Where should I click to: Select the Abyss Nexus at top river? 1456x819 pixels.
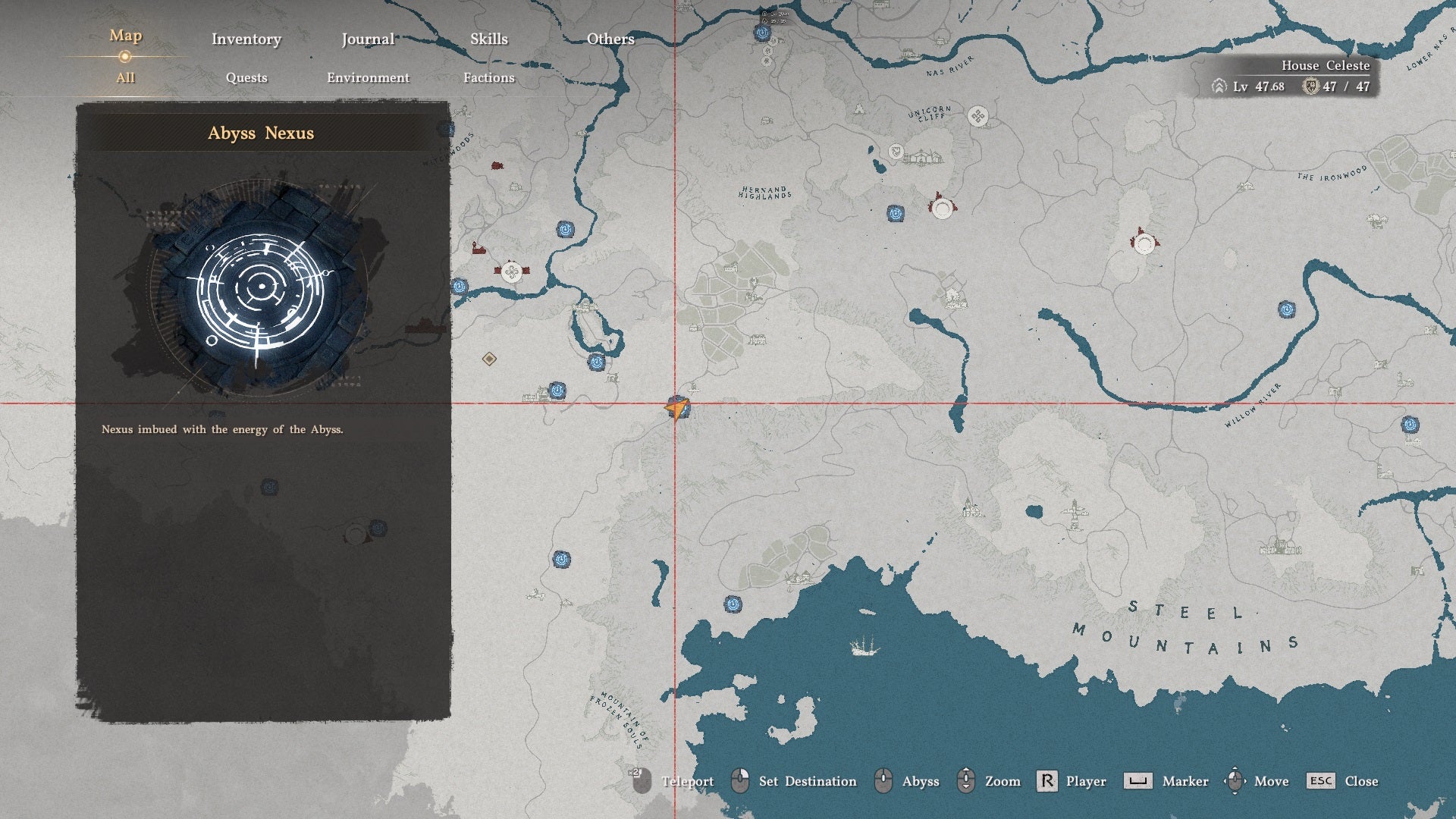[762, 33]
